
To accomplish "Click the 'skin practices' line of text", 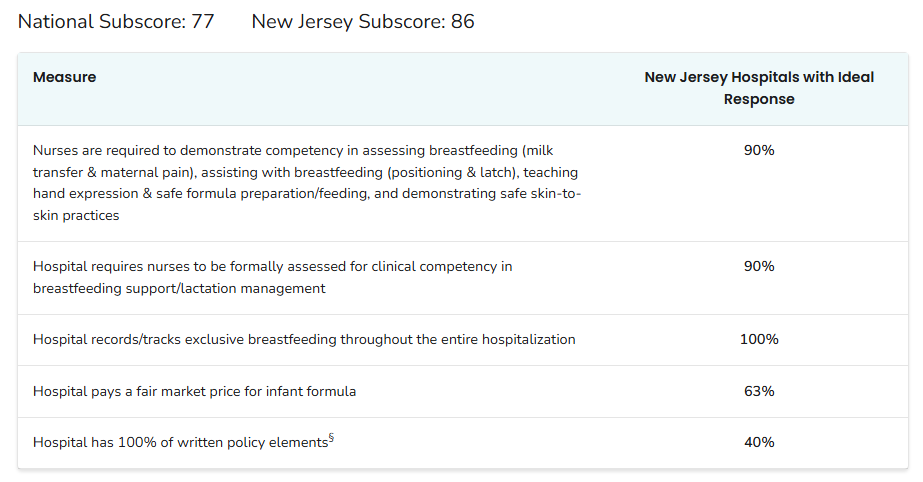I will [76, 215].
